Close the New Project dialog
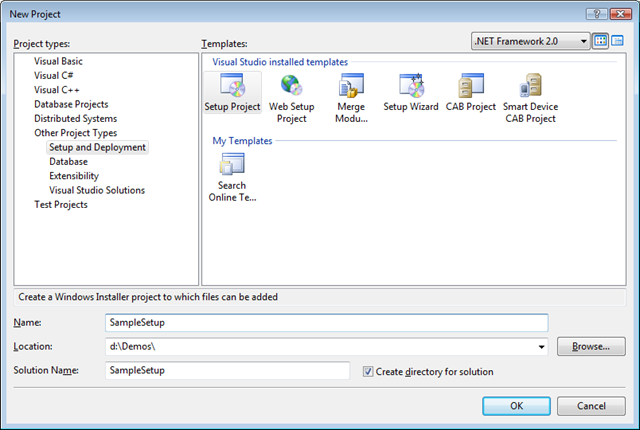640x430 pixels. pos(621,14)
